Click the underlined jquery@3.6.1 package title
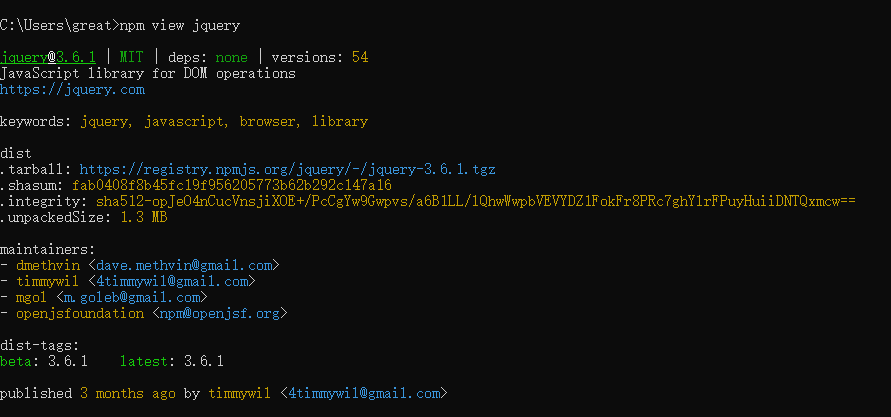 (x=48, y=57)
